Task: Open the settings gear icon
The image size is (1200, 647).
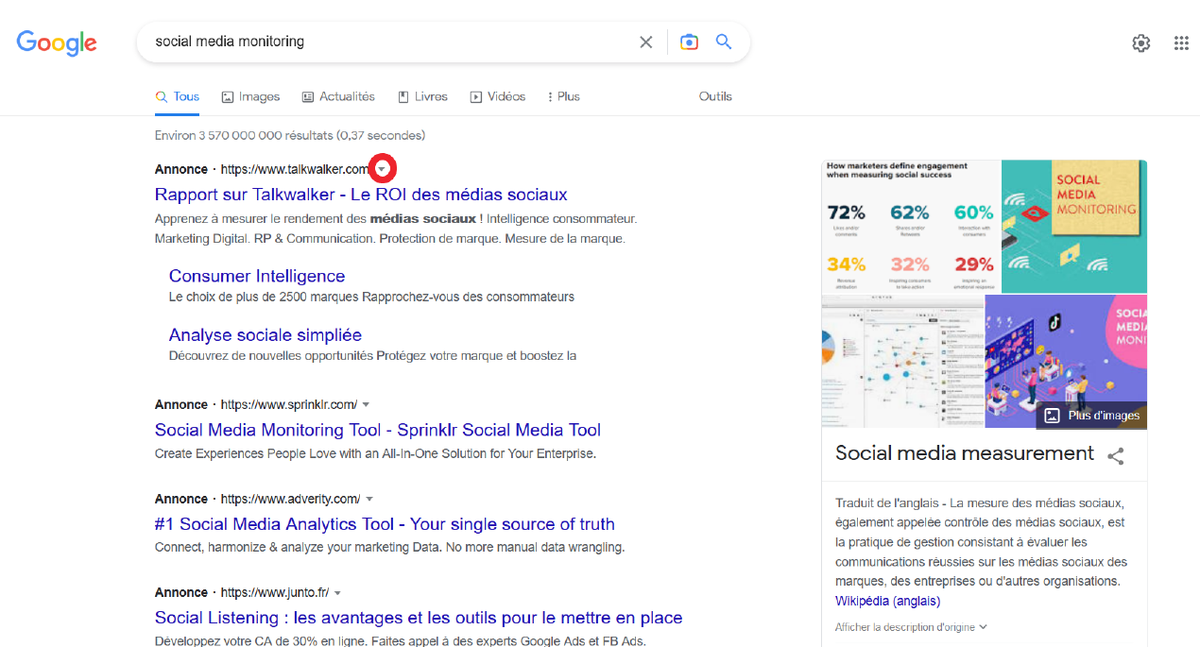Action: coord(1141,43)
